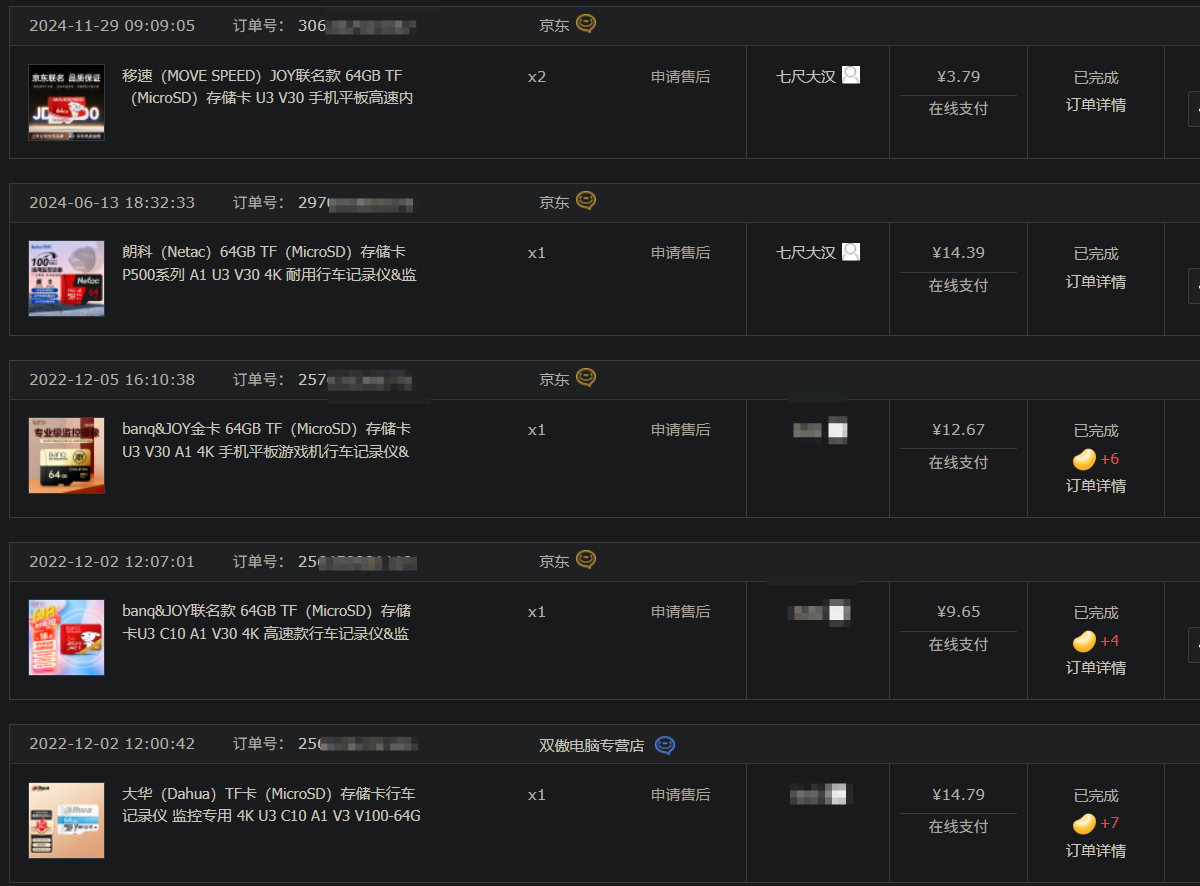The image size is (1200, 886).
Task: Click order date 2022-12-02 12:00:42
Action: [x=112, y=744]
